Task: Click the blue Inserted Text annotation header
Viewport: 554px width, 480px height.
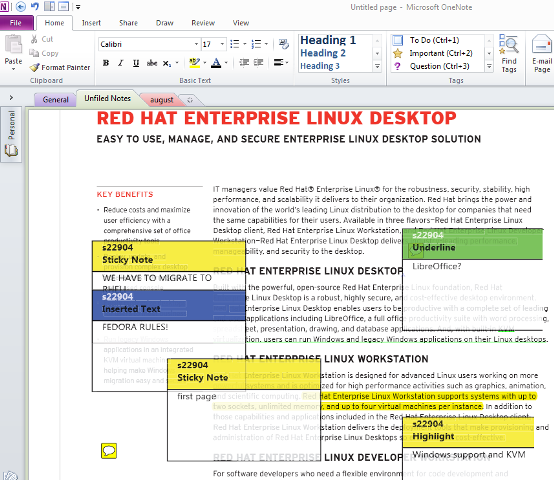Action: (169, 305)
